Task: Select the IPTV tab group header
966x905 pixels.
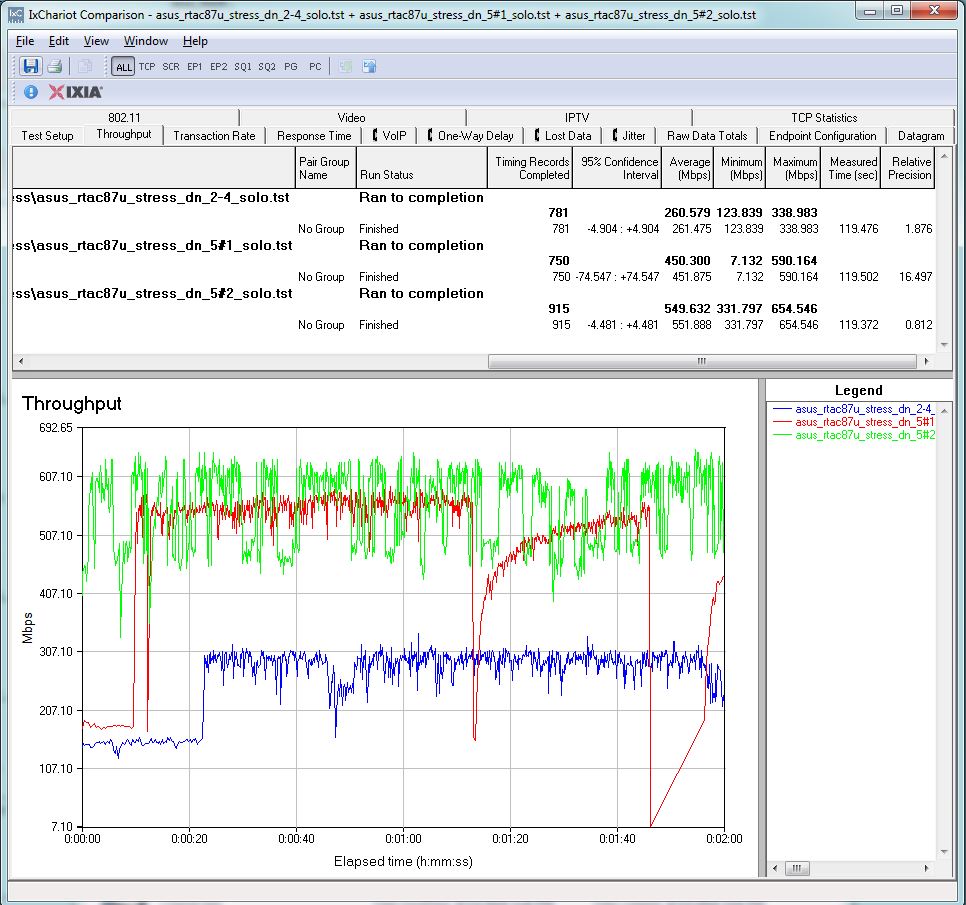Action: click(x=577, y=117)
